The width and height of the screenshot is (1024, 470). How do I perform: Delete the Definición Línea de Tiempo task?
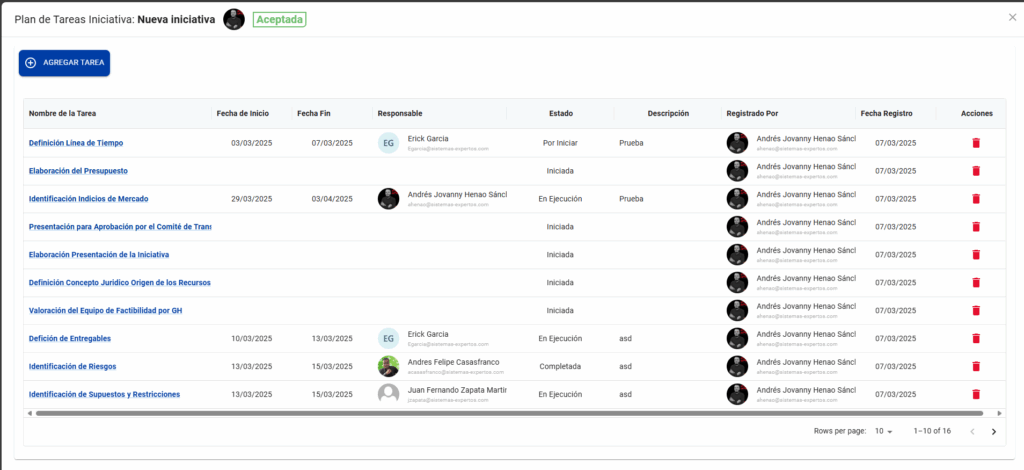[x=976, y=143]
